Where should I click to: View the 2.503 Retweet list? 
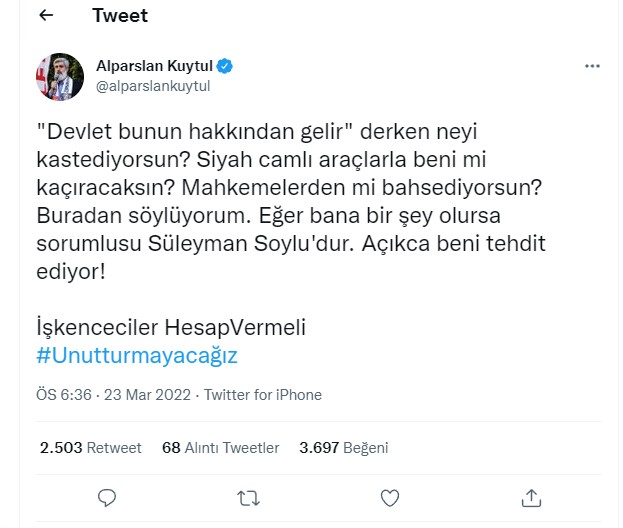pos(90,447)
